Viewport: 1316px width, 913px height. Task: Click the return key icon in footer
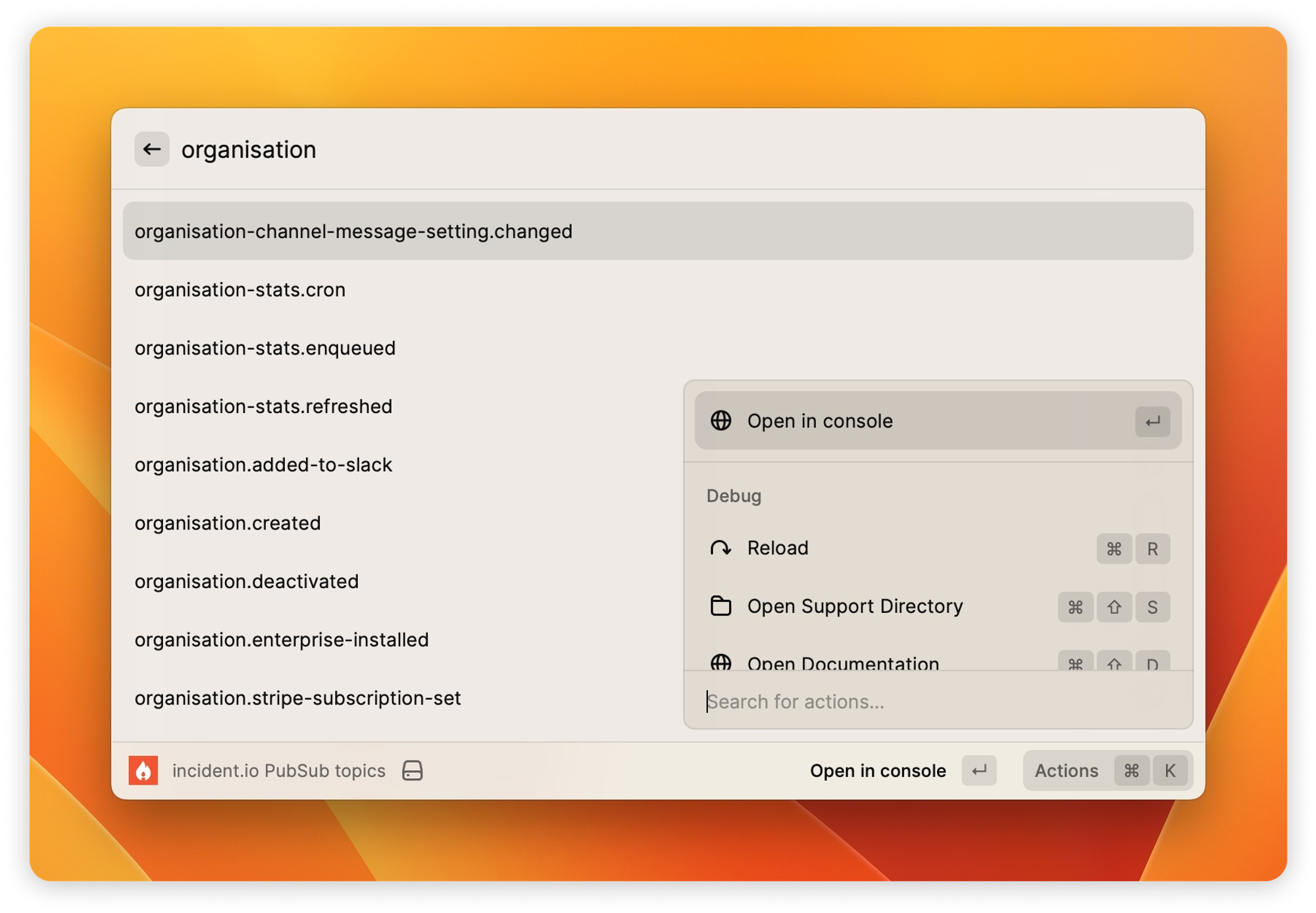tap(978, 770)
